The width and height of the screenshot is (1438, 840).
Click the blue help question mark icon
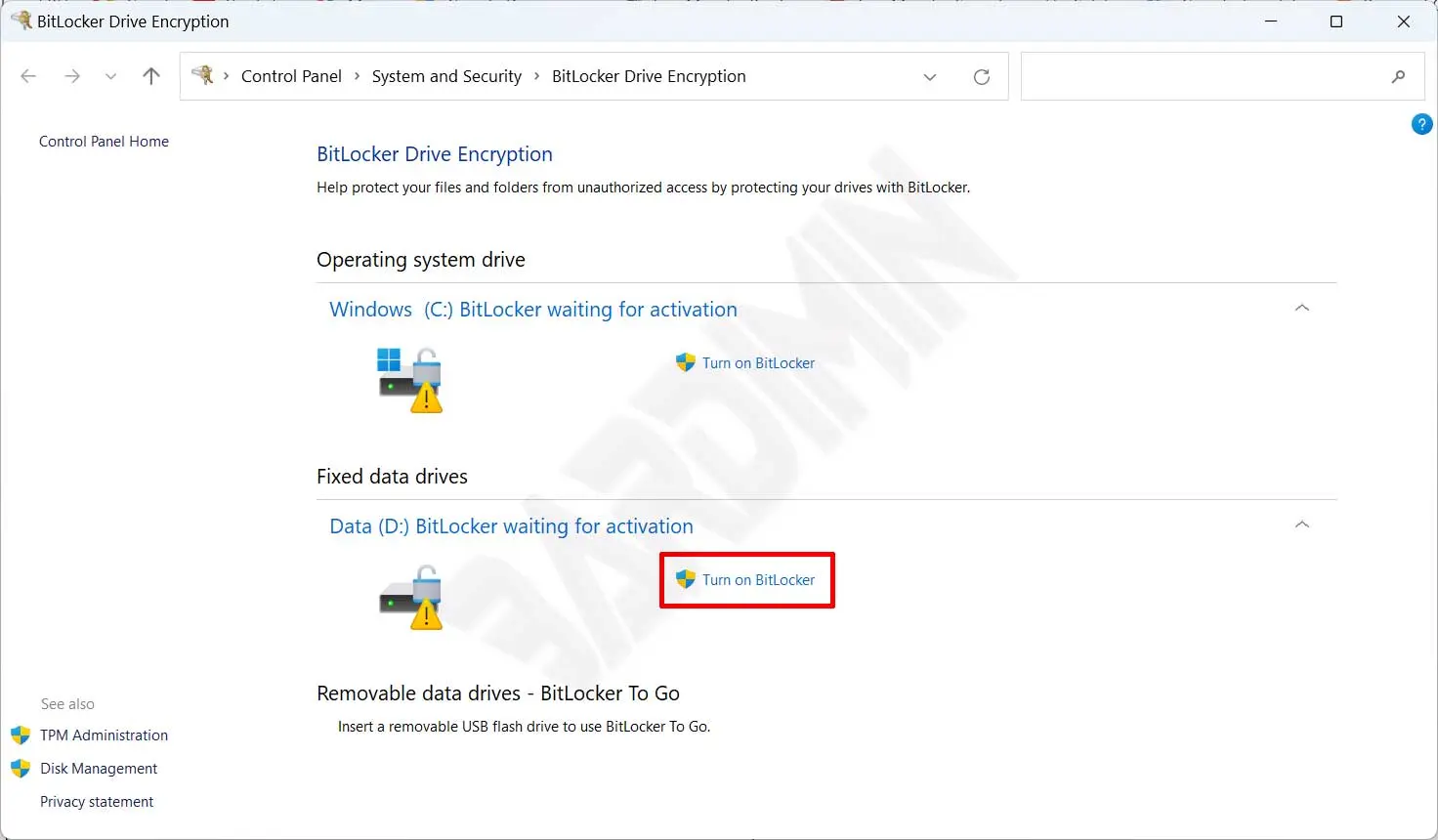pos(1421,124)
